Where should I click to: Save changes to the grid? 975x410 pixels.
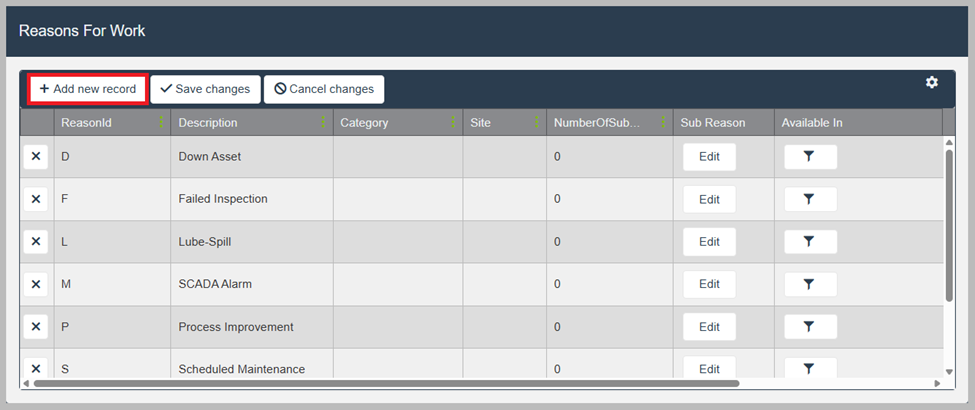point(205,89)
